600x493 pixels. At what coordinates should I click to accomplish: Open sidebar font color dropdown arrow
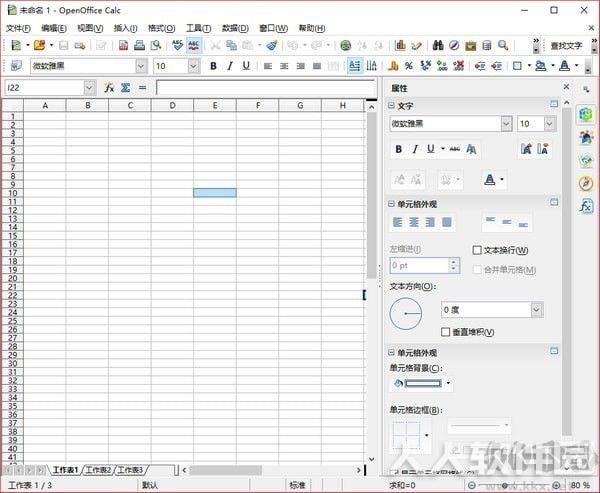(x=502, y=179)
